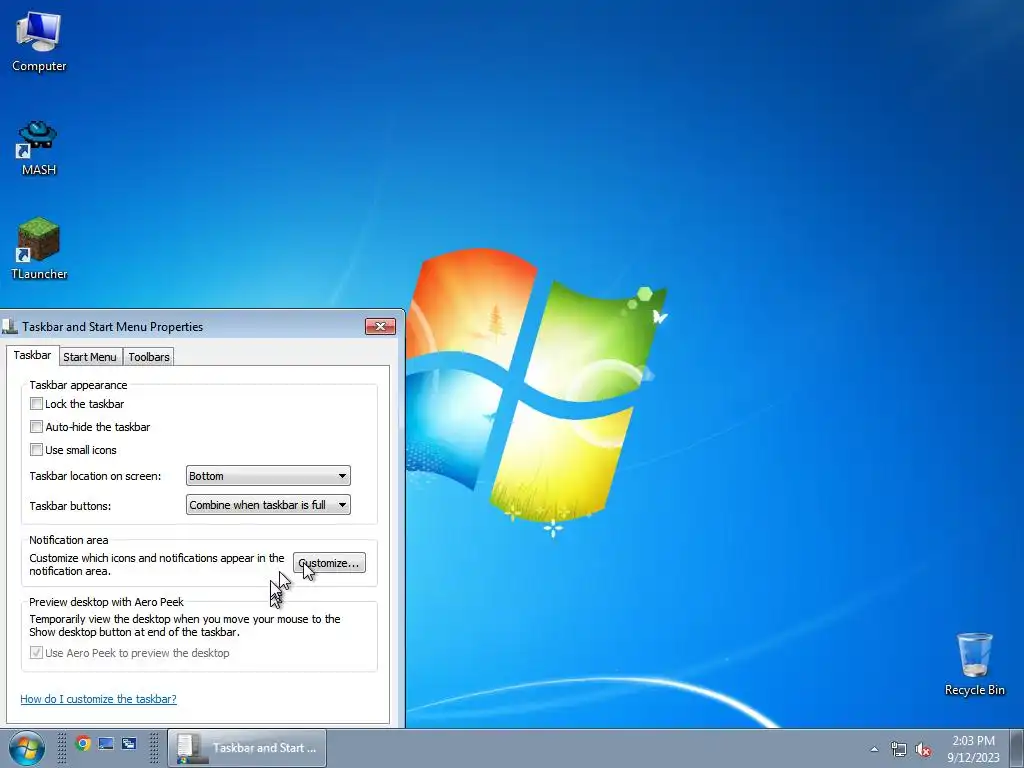Click the Show desktop strip beside clock
The width and height of the screenshot is (1024, 768).
point(1017,748)
